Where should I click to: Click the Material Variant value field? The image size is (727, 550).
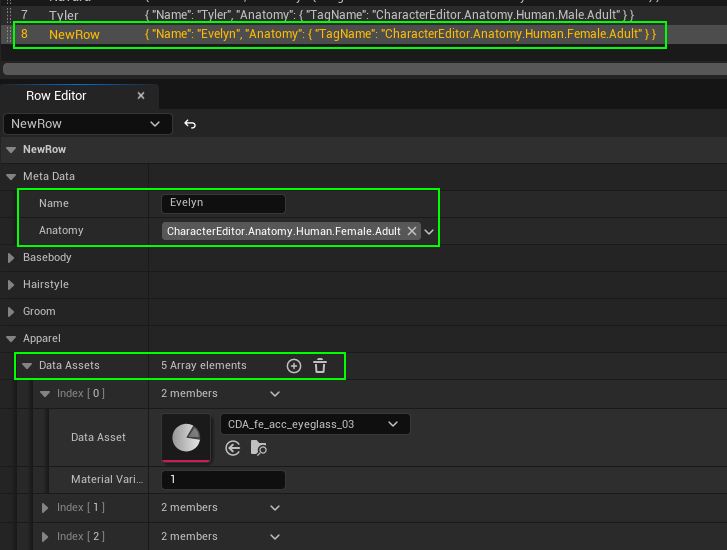tap(223, 480)
